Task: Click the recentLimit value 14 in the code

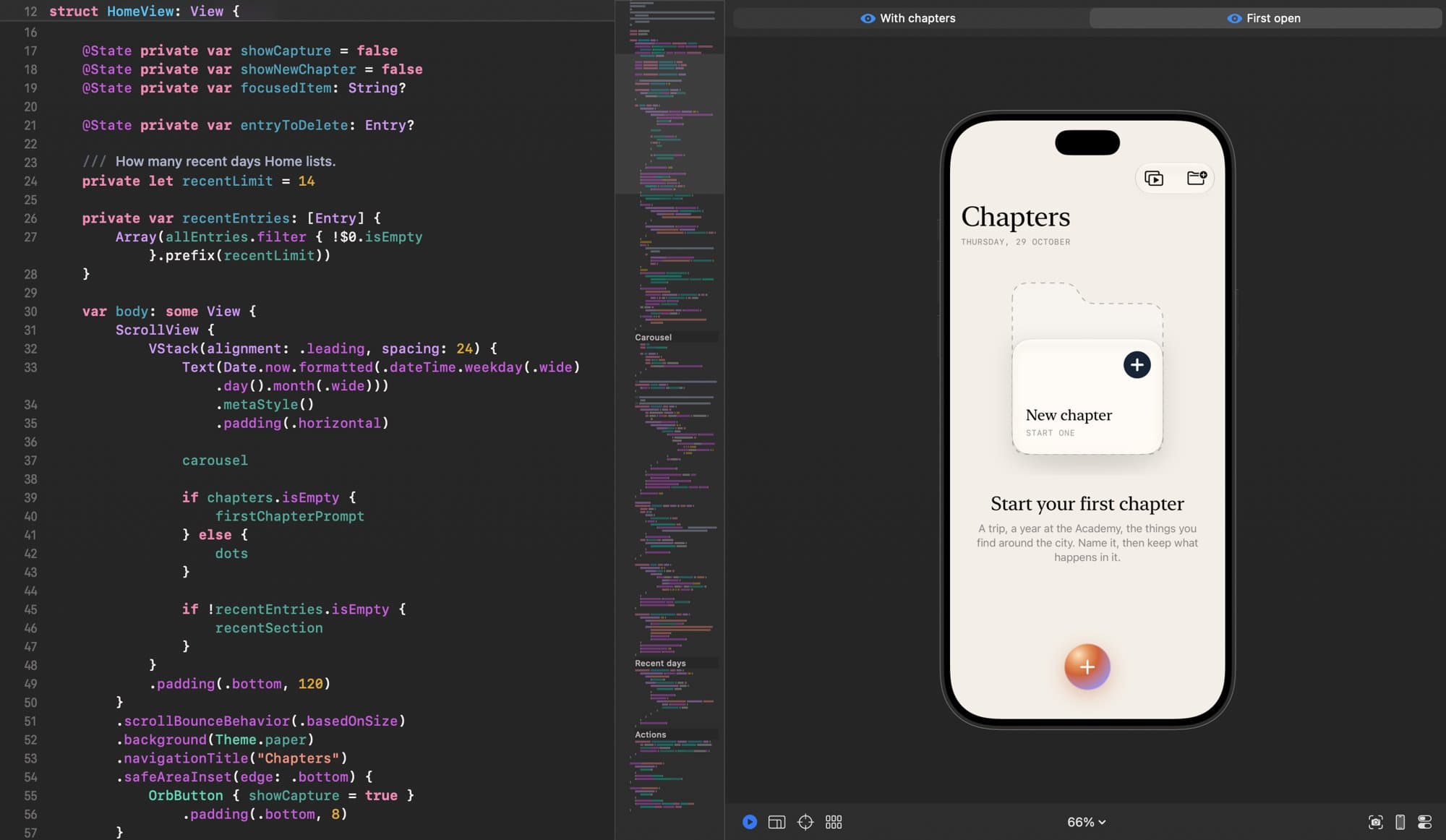Action: pos(306,181)
